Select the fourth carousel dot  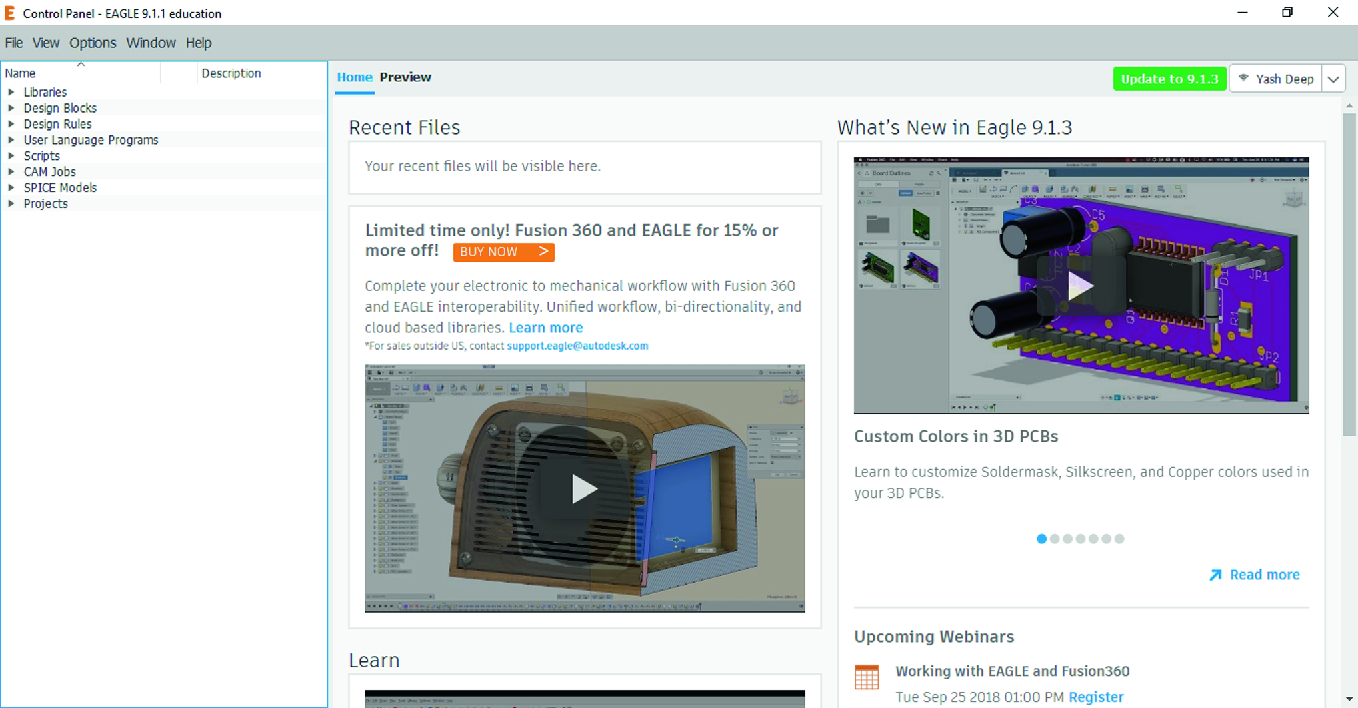[x=1081, y=539]
